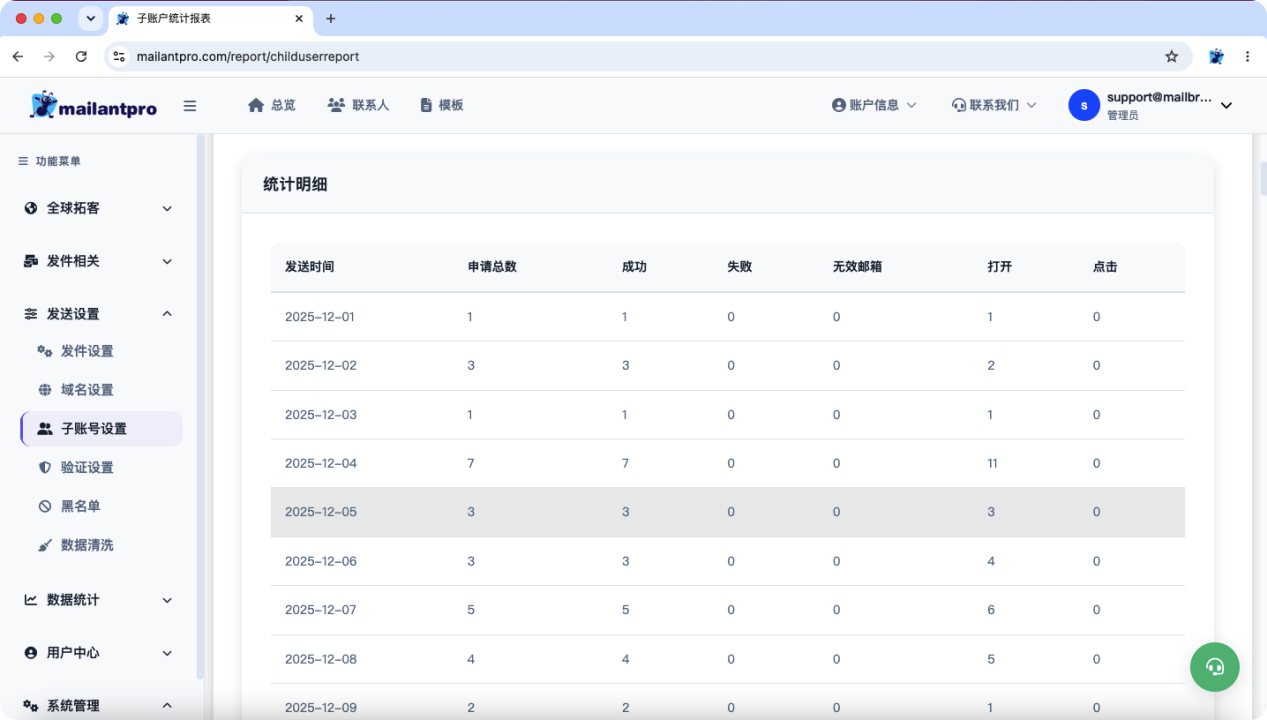Toggle the hamburger sidebar menu icon

pos(190,106)
